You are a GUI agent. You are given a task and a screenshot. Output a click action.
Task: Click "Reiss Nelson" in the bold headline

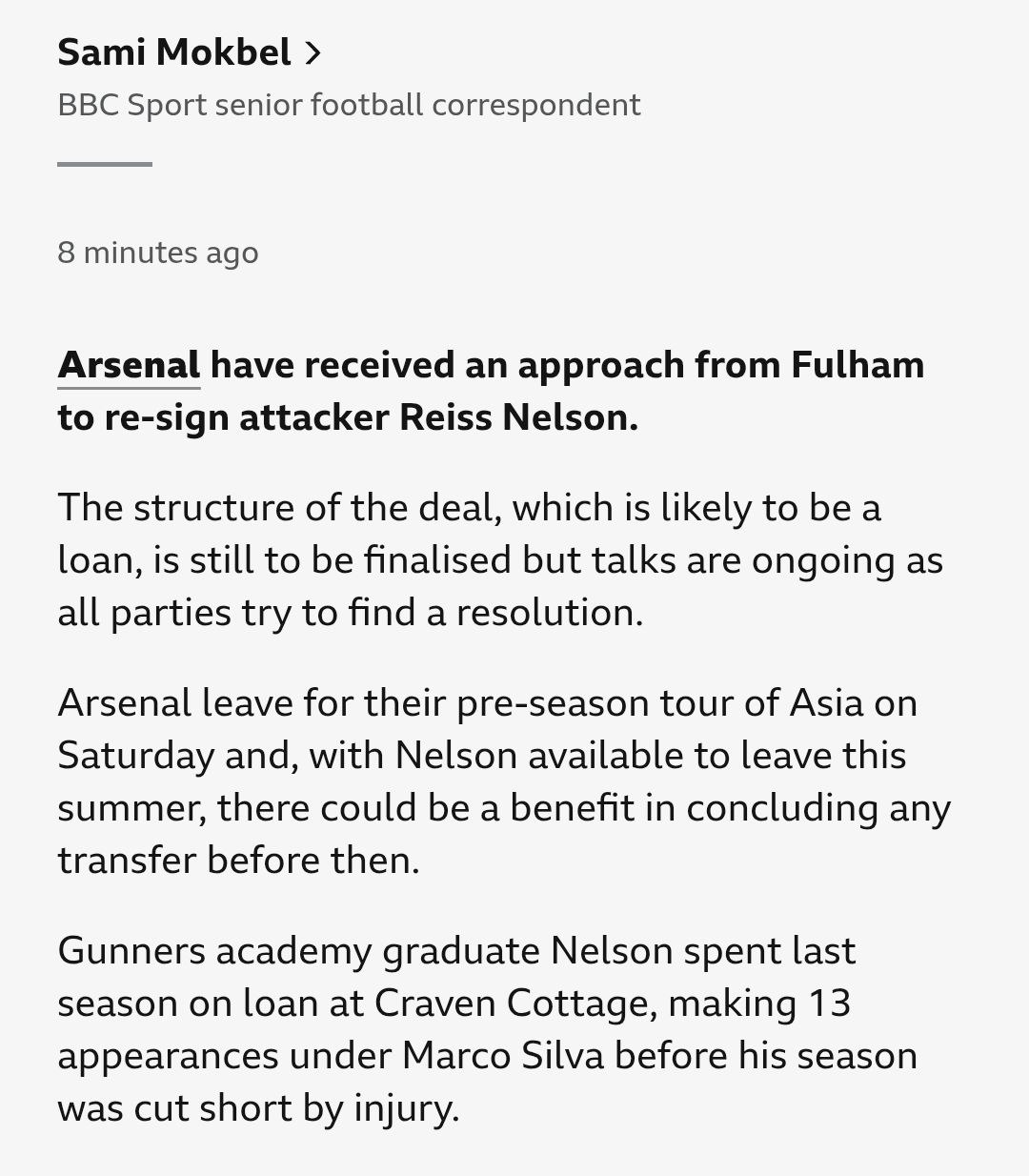point(517,418)
